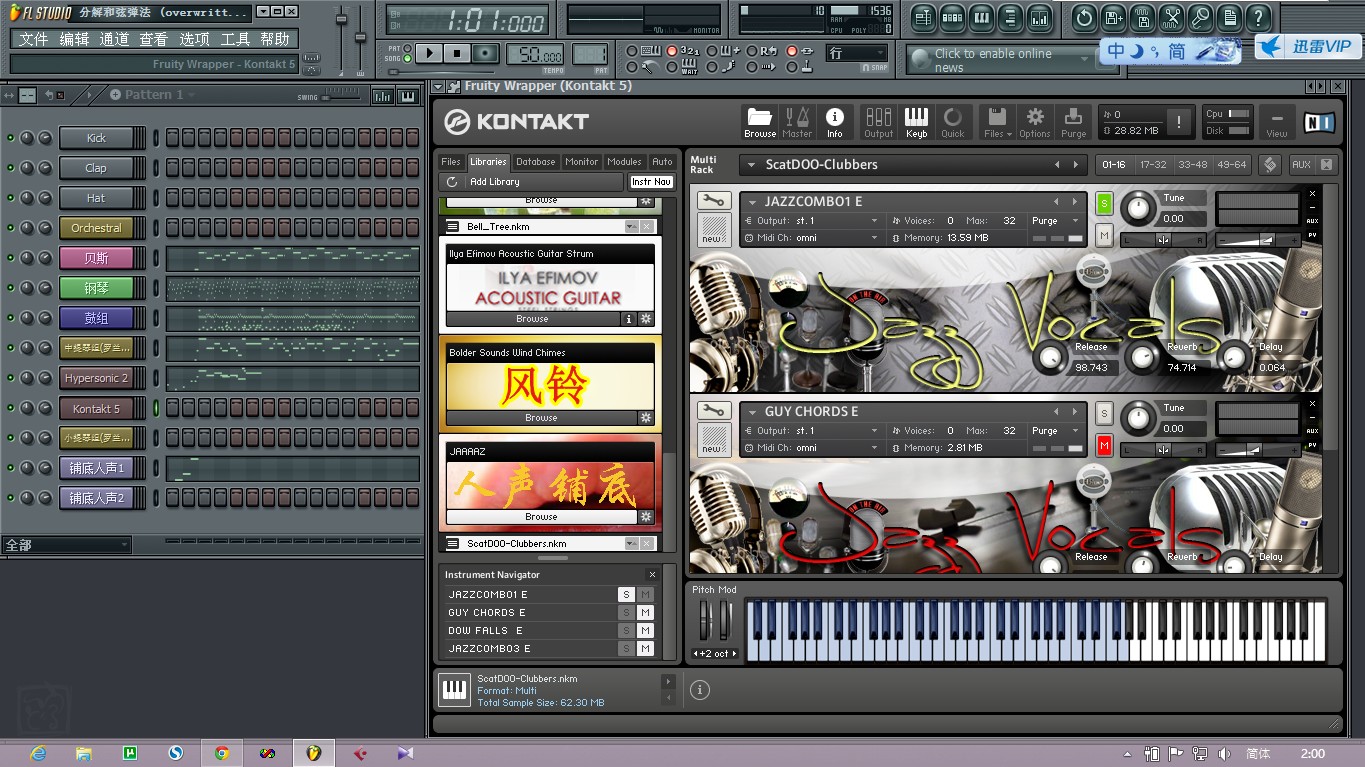Open Kontakt Options gear
This screenshot has height=767, width=1365.
(1035, 121)
